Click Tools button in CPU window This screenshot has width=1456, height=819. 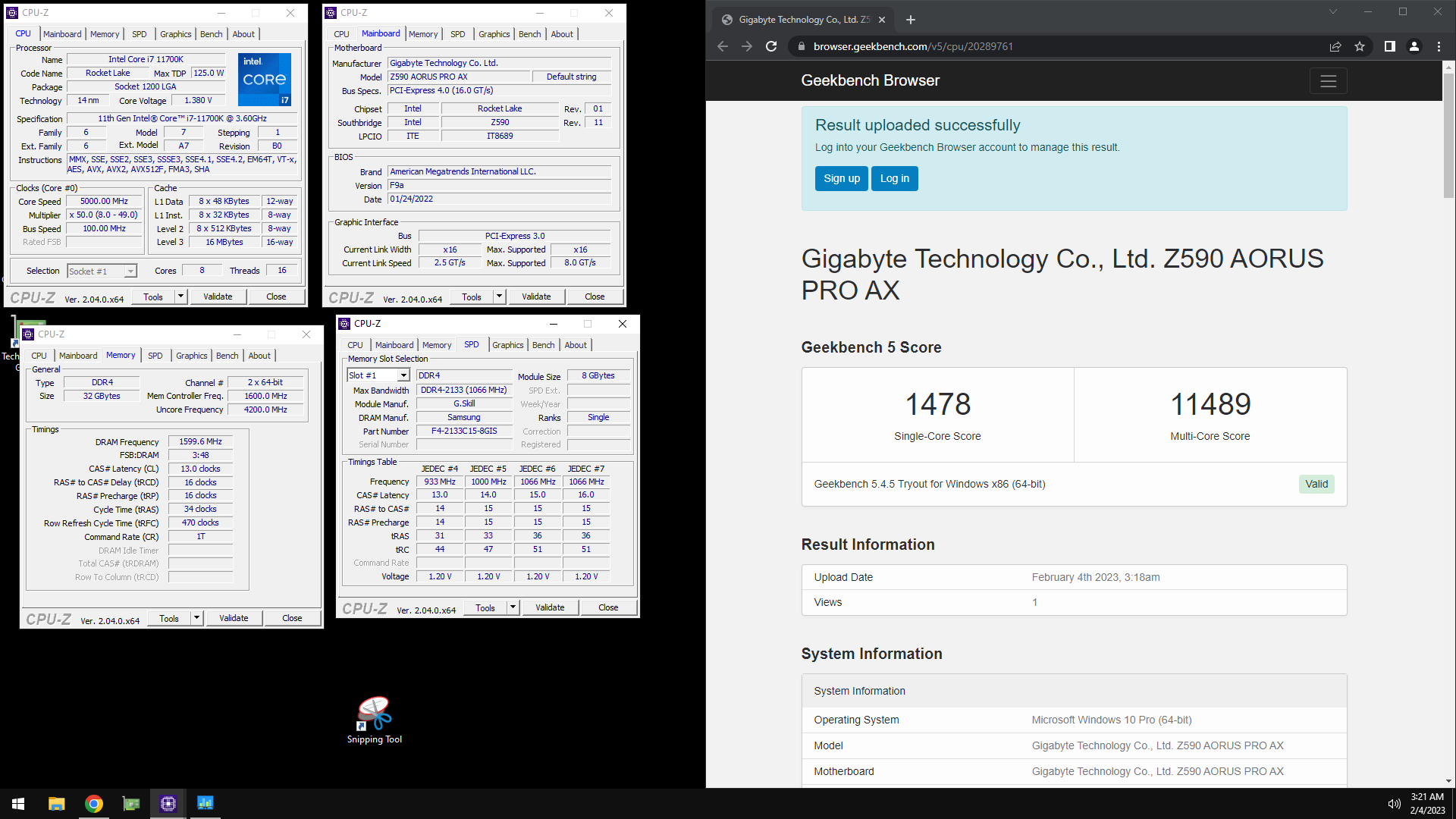(153, 297)
